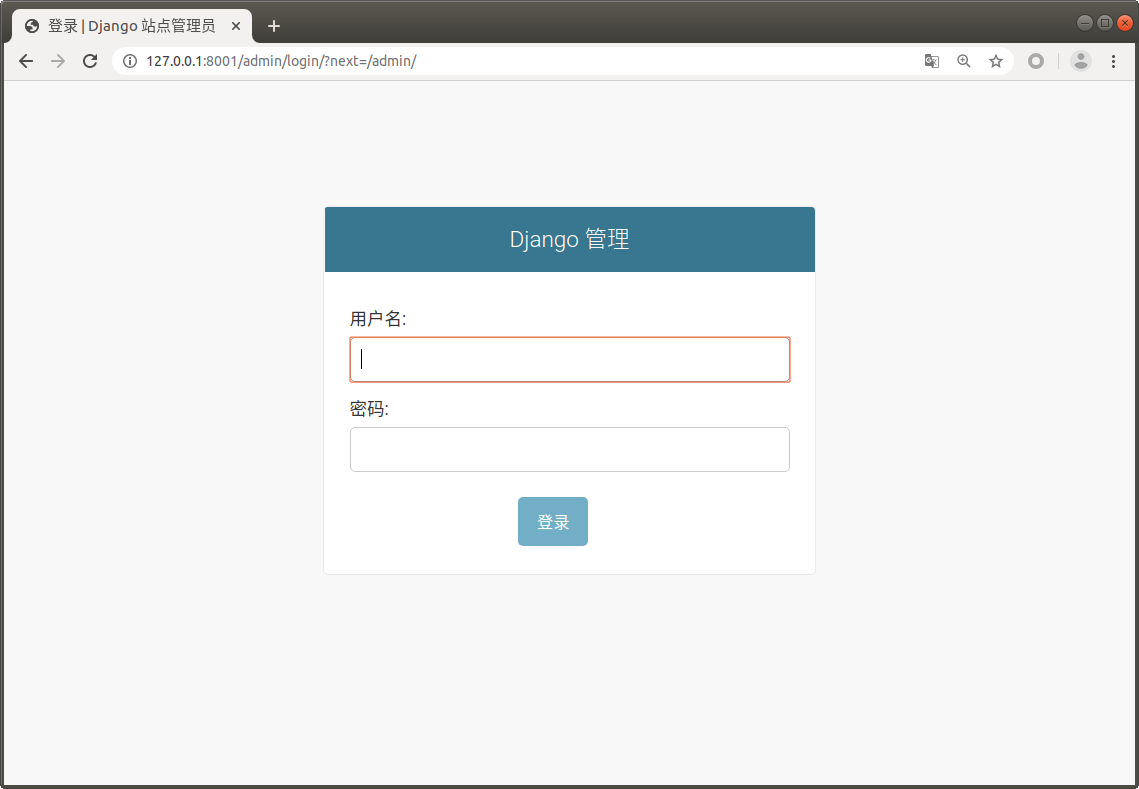Select the 登录 | Django 站点管理员 tab

(130, 26)
